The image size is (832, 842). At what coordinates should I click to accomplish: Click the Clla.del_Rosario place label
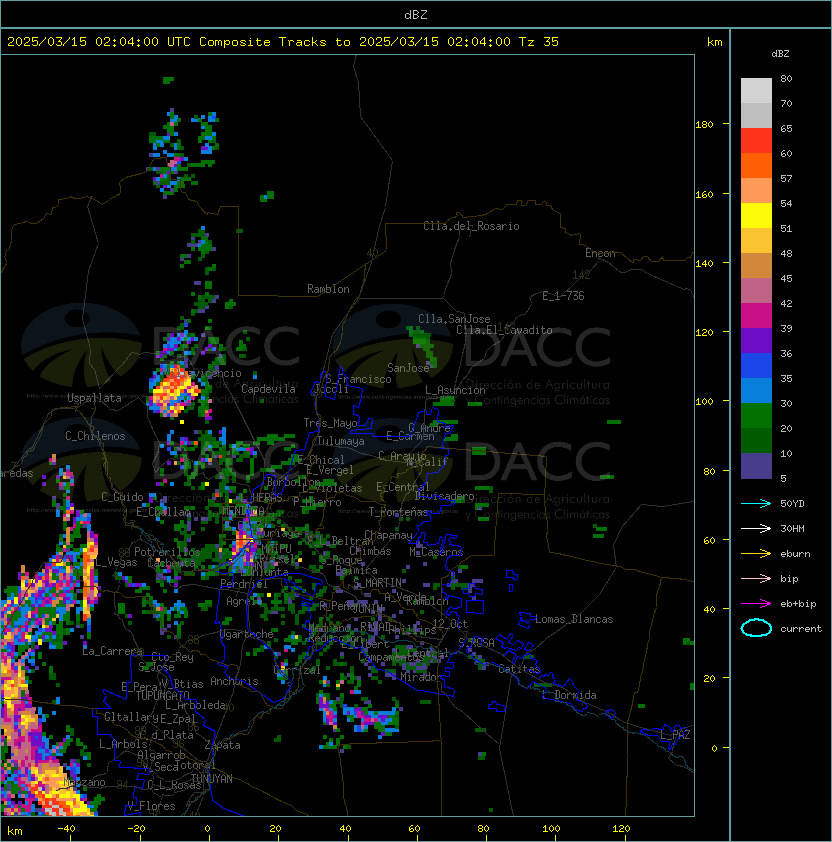pos(471,226)
